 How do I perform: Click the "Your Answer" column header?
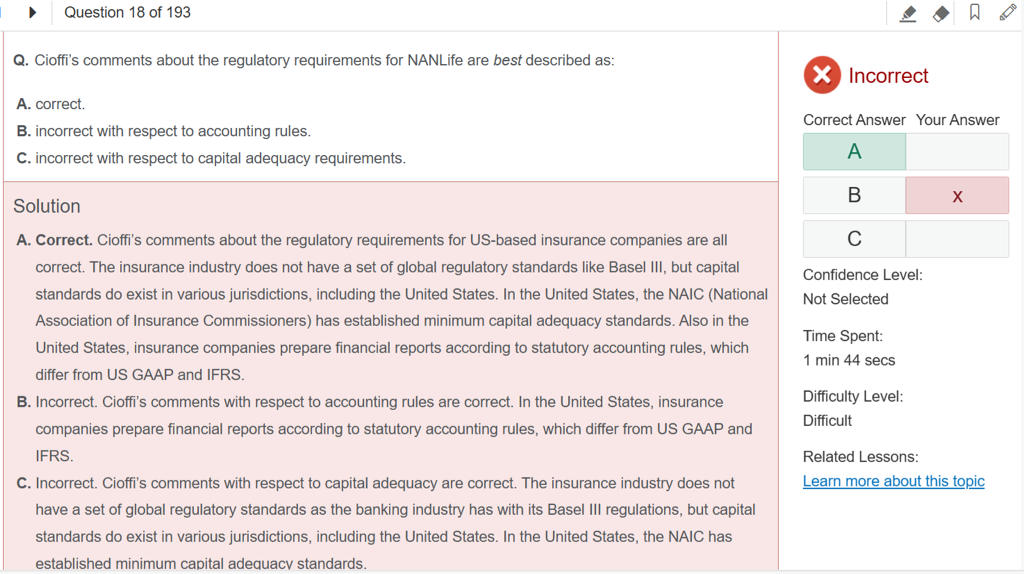click(x=957, y=120)
